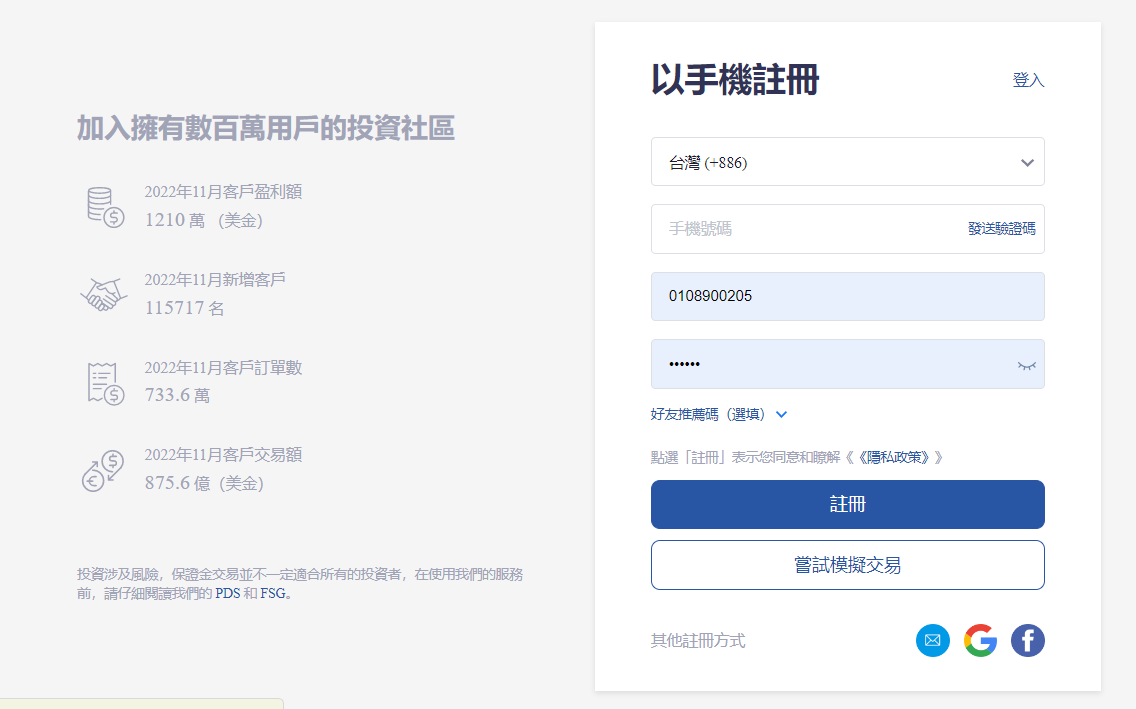
Task: Click the 登入 link
Action: coord(1028,81)
